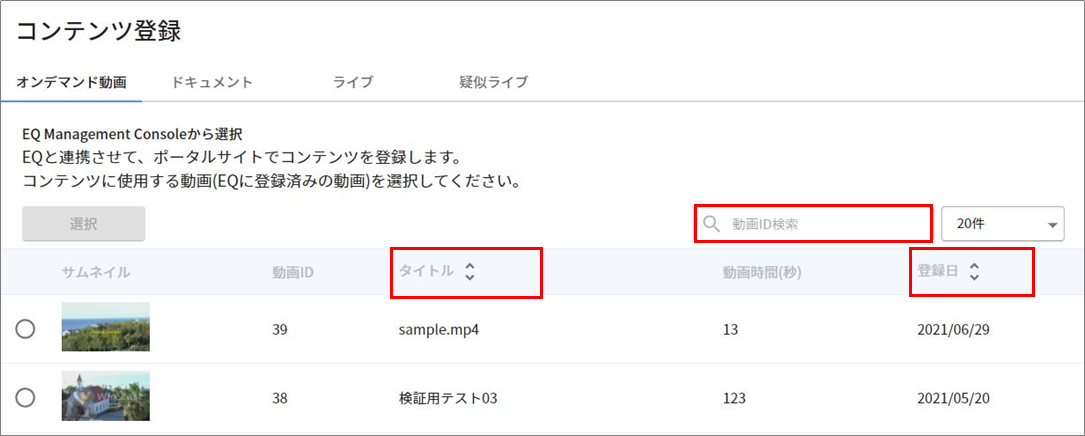Switch to the ライブ tab

click(x=353, y=82)
